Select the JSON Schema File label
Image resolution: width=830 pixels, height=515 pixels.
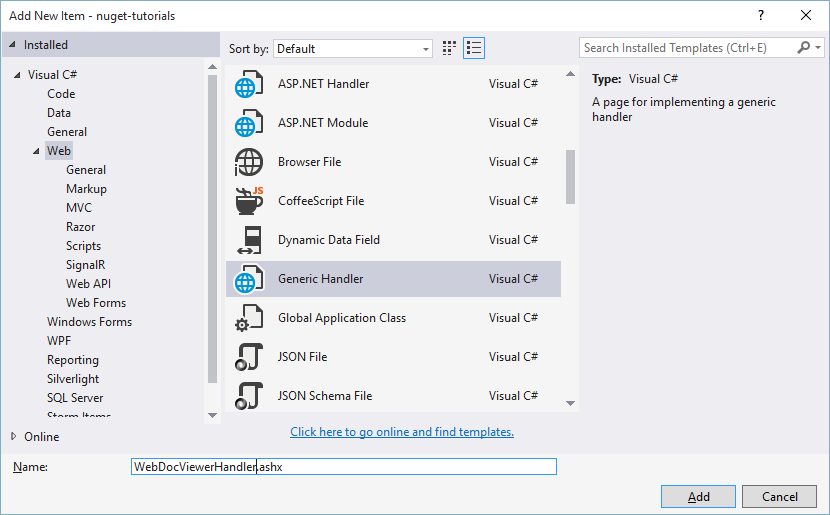point(325,396)
